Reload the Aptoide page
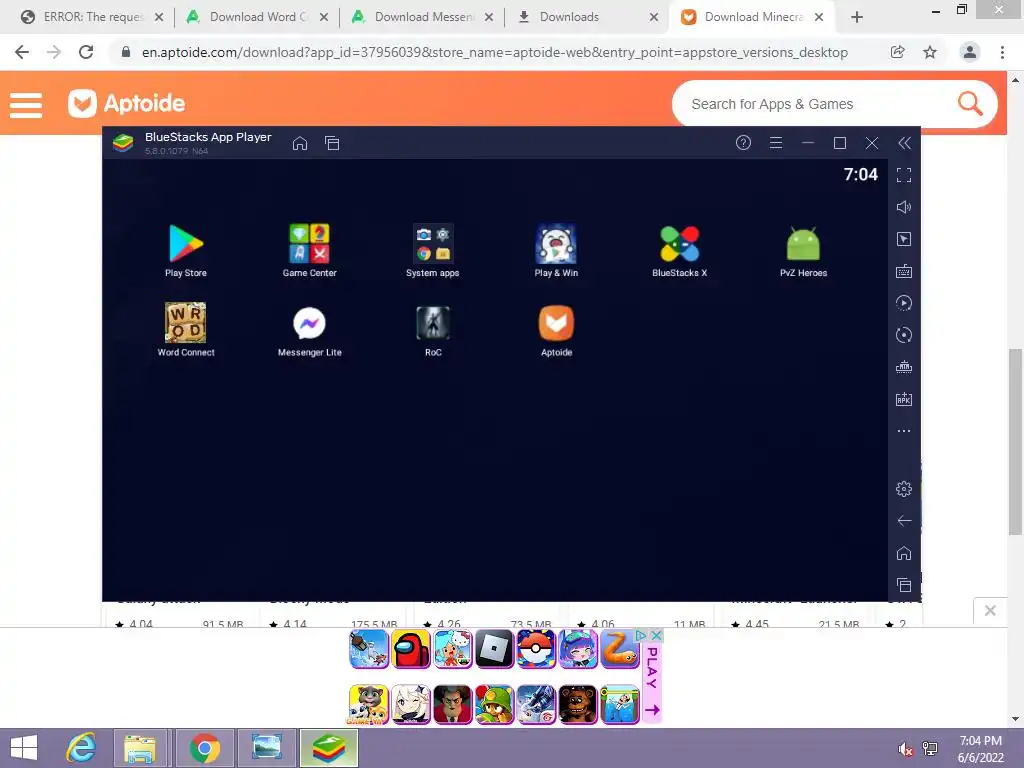Viewport: 1024px width, 768px height. tap(86, 52)
